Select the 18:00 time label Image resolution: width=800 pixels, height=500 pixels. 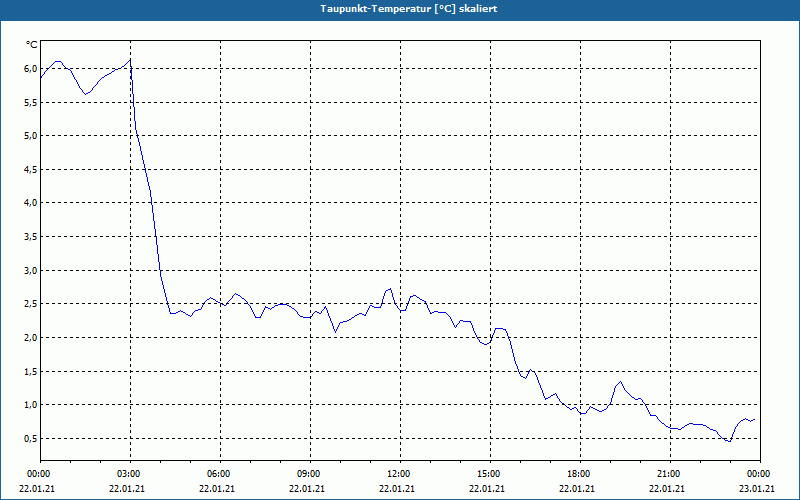click(x=580, y=474)
